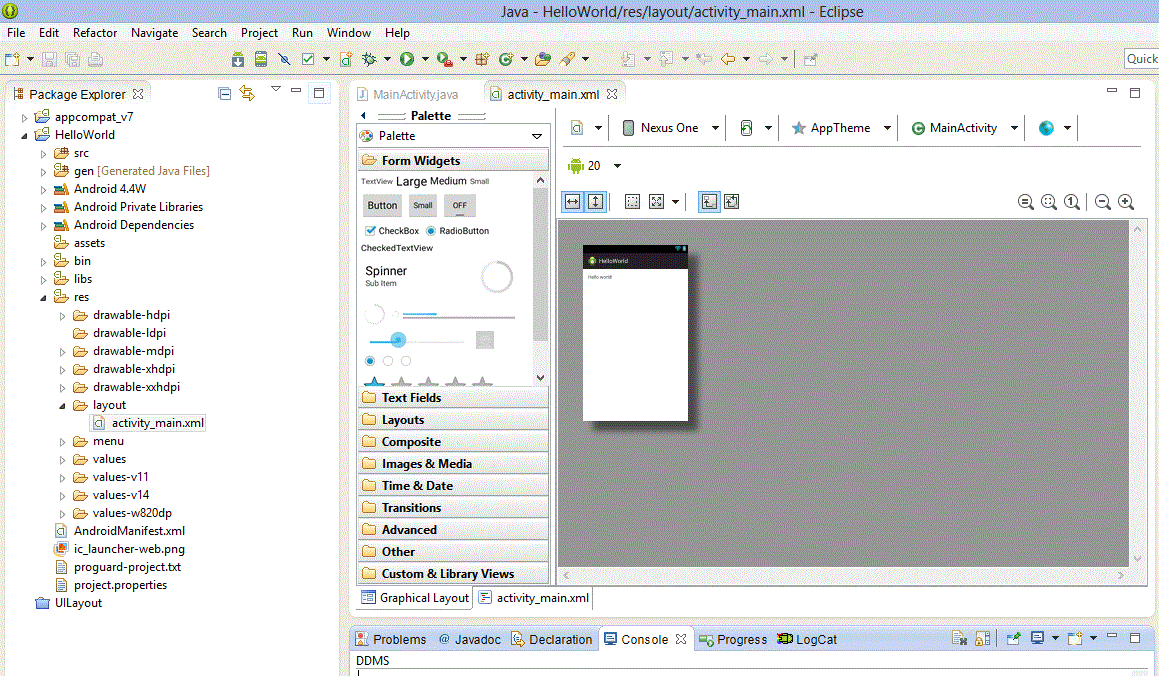Select the RadioGroup widget in the palette

pos(388,361)
